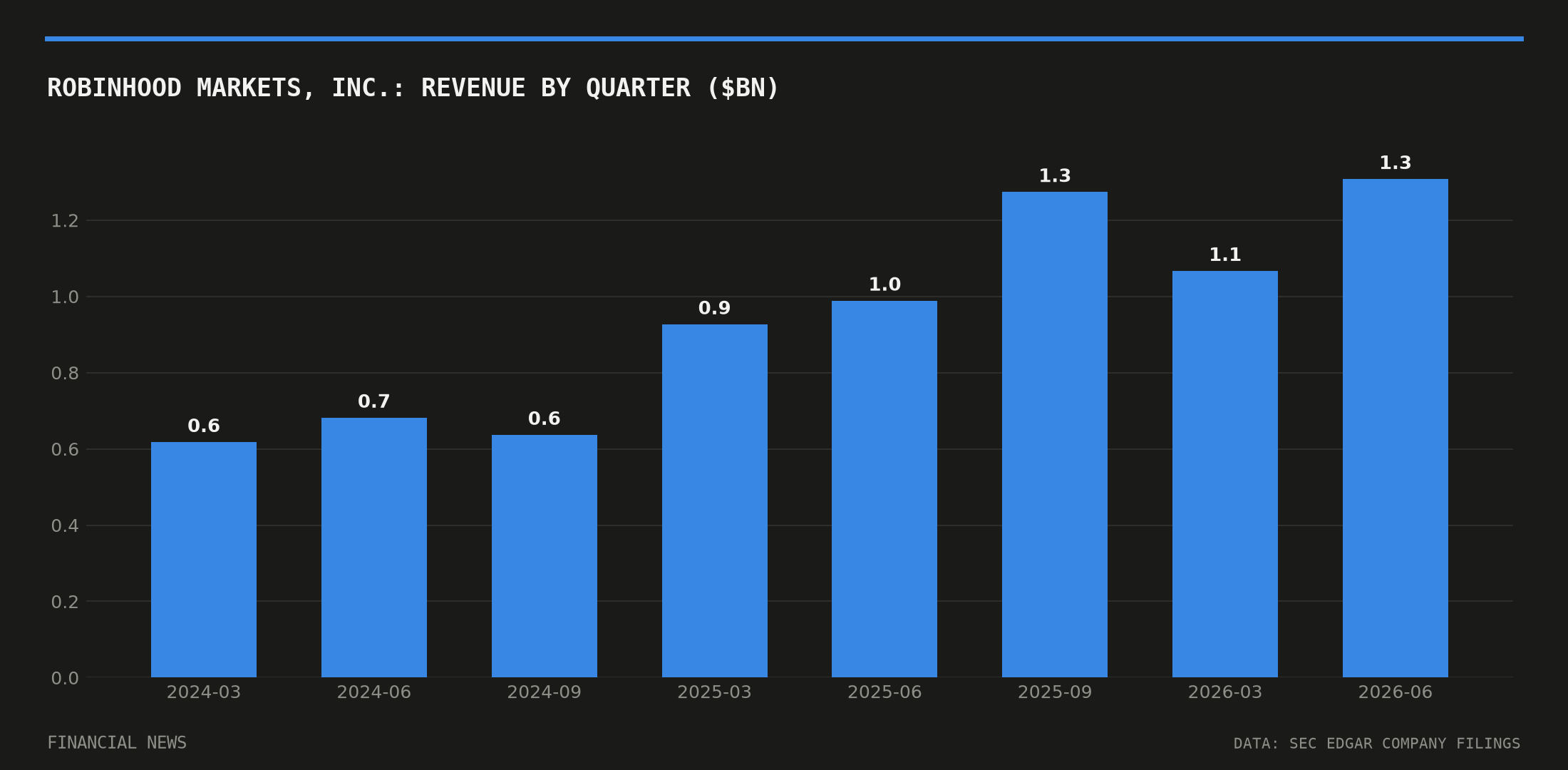
Task: Click the 'DATA: SEC EDGAR COMPANY FILINGS' source note
Action: click(x=1377, y=744)
